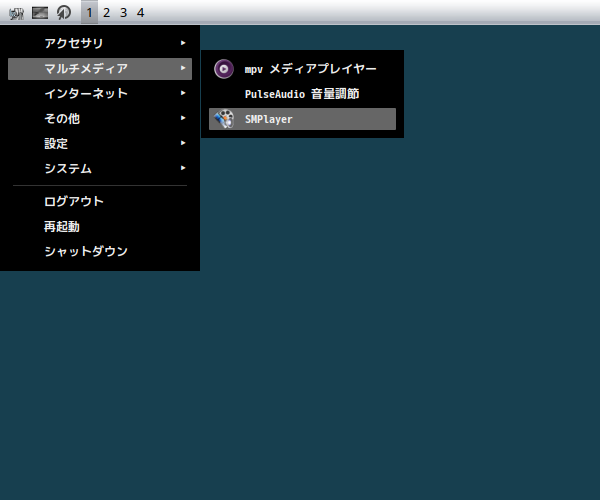The width and height of the screenshot is (600, 500).
Task: Expand arrow next to マルチメディア
Action: click(x=183, y=68)
